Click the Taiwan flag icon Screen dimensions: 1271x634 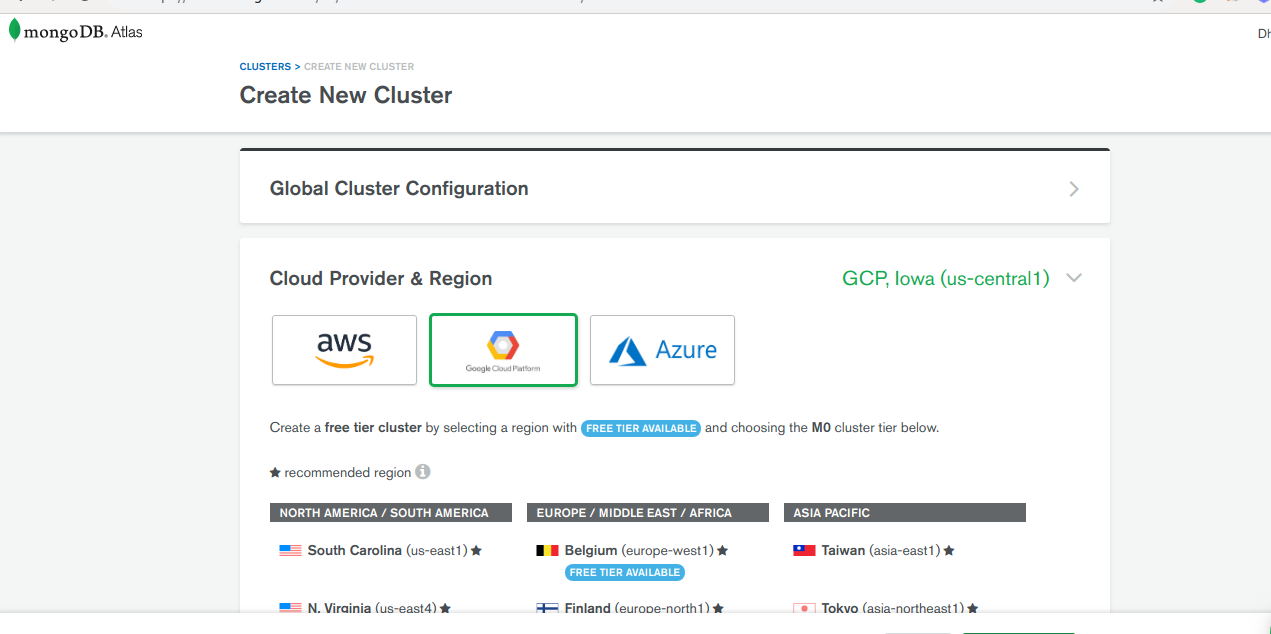pyautogui.click(x=804, y=551)
